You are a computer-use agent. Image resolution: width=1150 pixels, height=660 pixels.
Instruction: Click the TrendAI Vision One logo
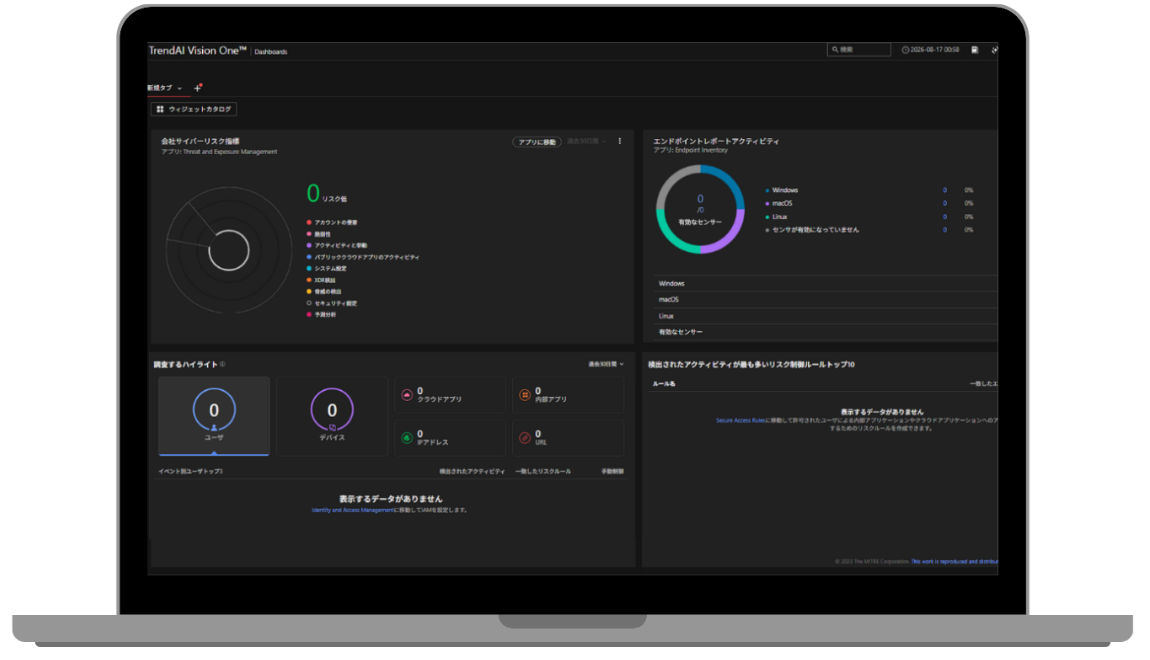pos(197,50)
